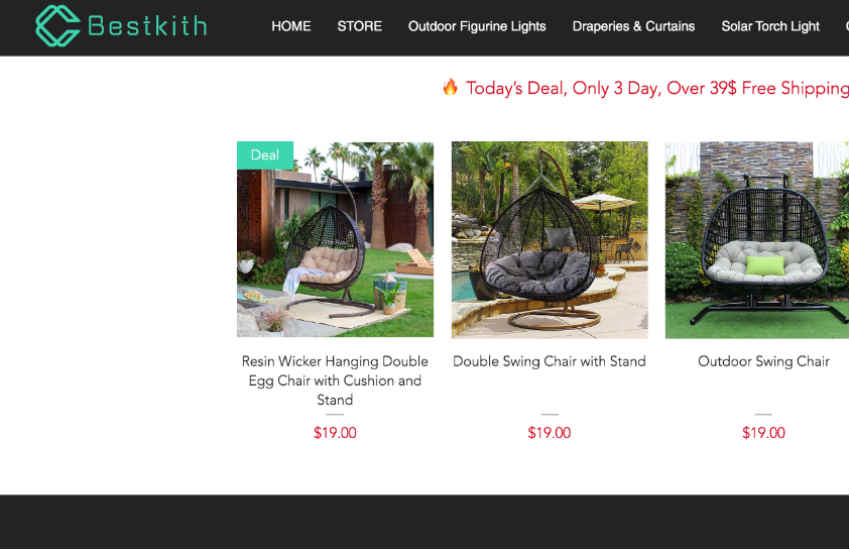Click the $19.00 price under Resin Wicker chair

tap(335, 433)
